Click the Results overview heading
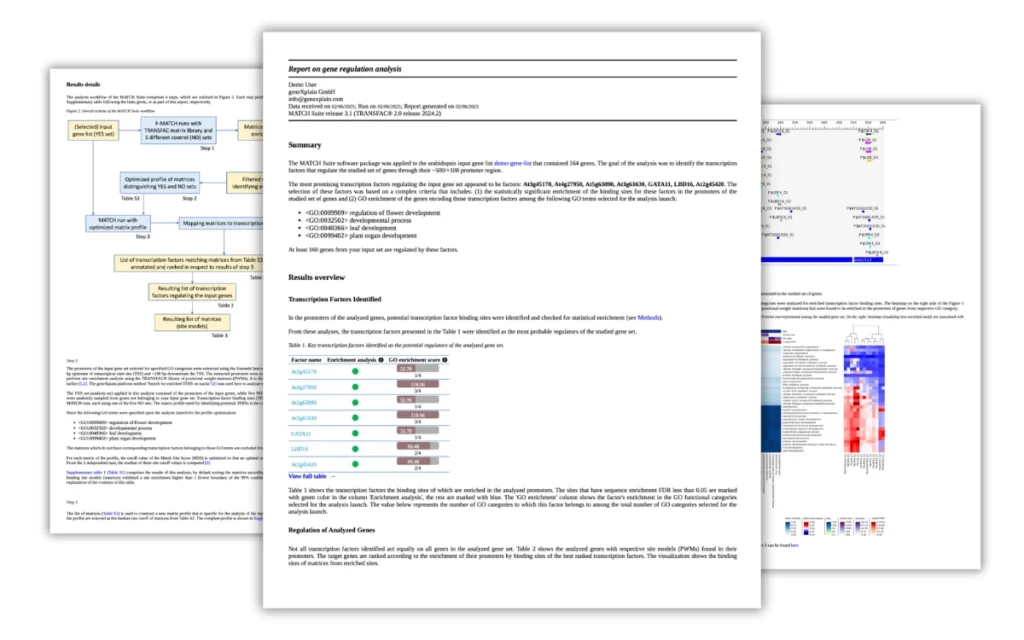1024x640 pixels. [x=316, y=278]
